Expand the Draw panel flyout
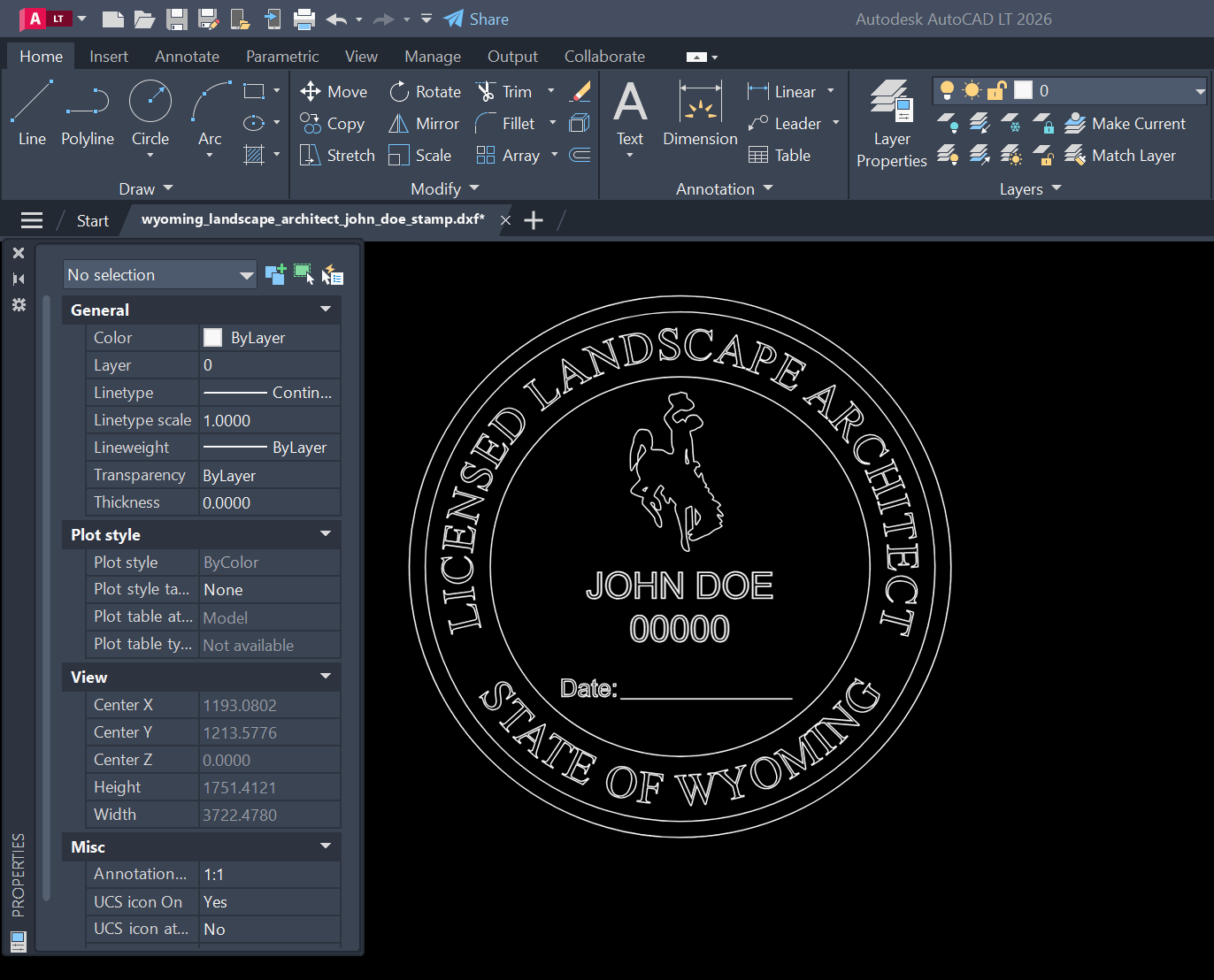The image size is (1214, 980). coord(146,188)
